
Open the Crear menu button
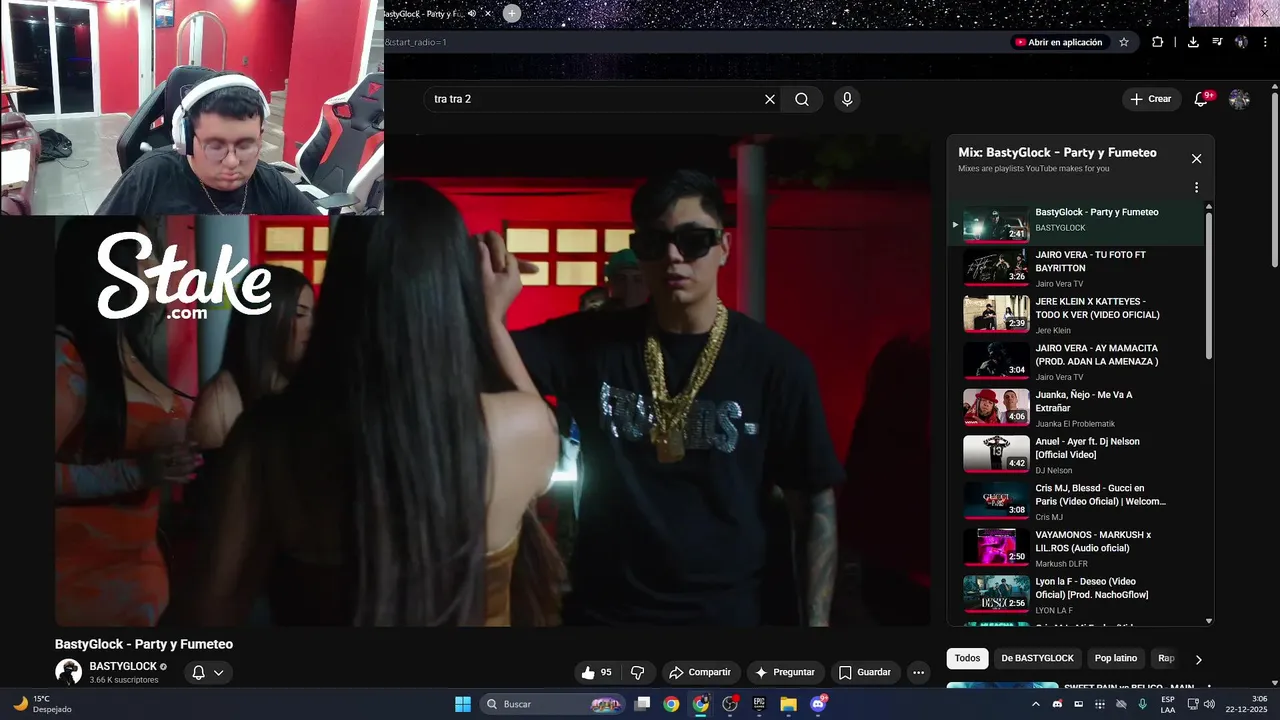[x=1151, y=99]
